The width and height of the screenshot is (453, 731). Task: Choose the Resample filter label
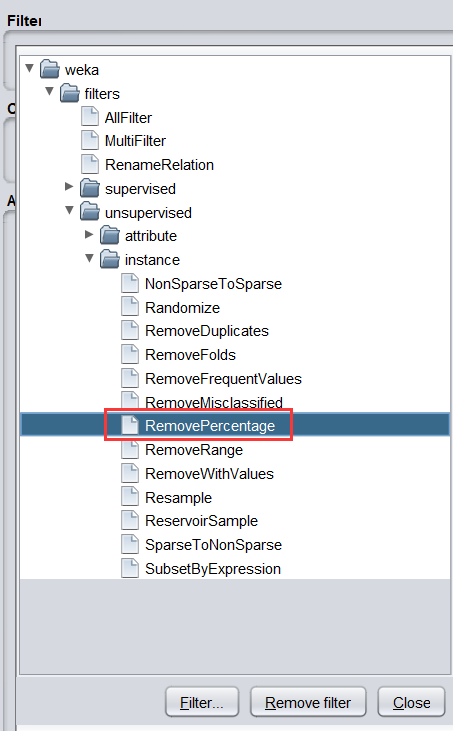[178, 497]
